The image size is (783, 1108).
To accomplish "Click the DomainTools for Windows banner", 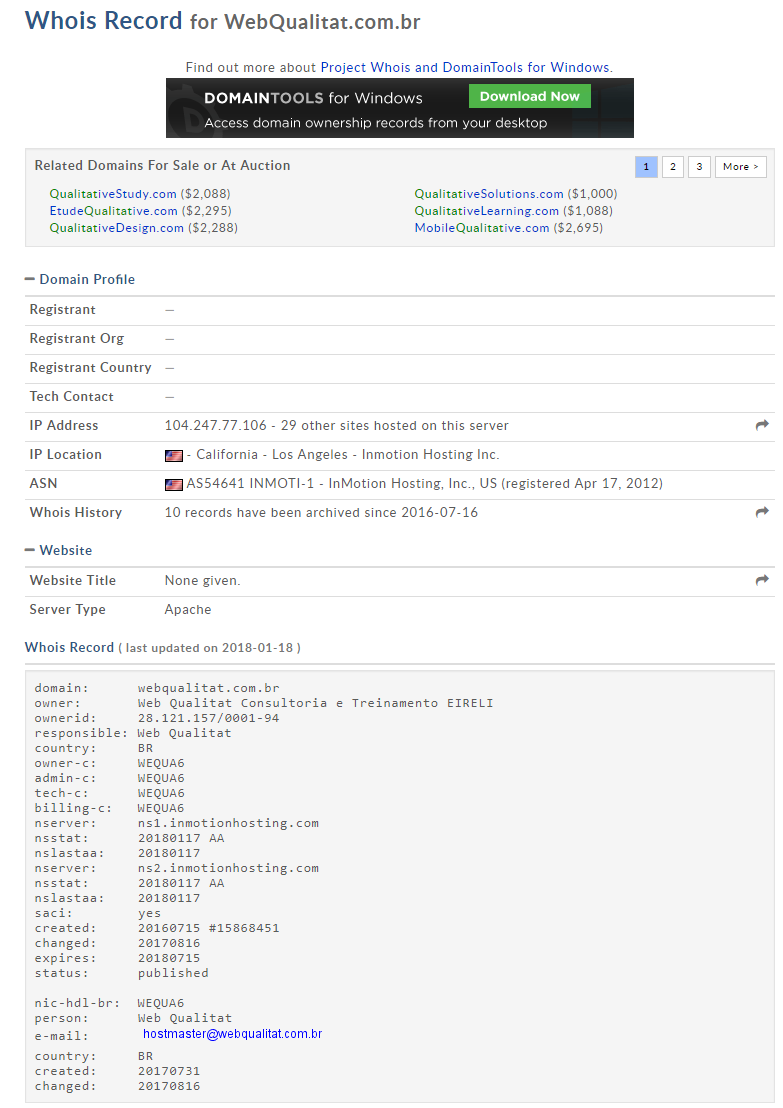I will click(400, 108).
